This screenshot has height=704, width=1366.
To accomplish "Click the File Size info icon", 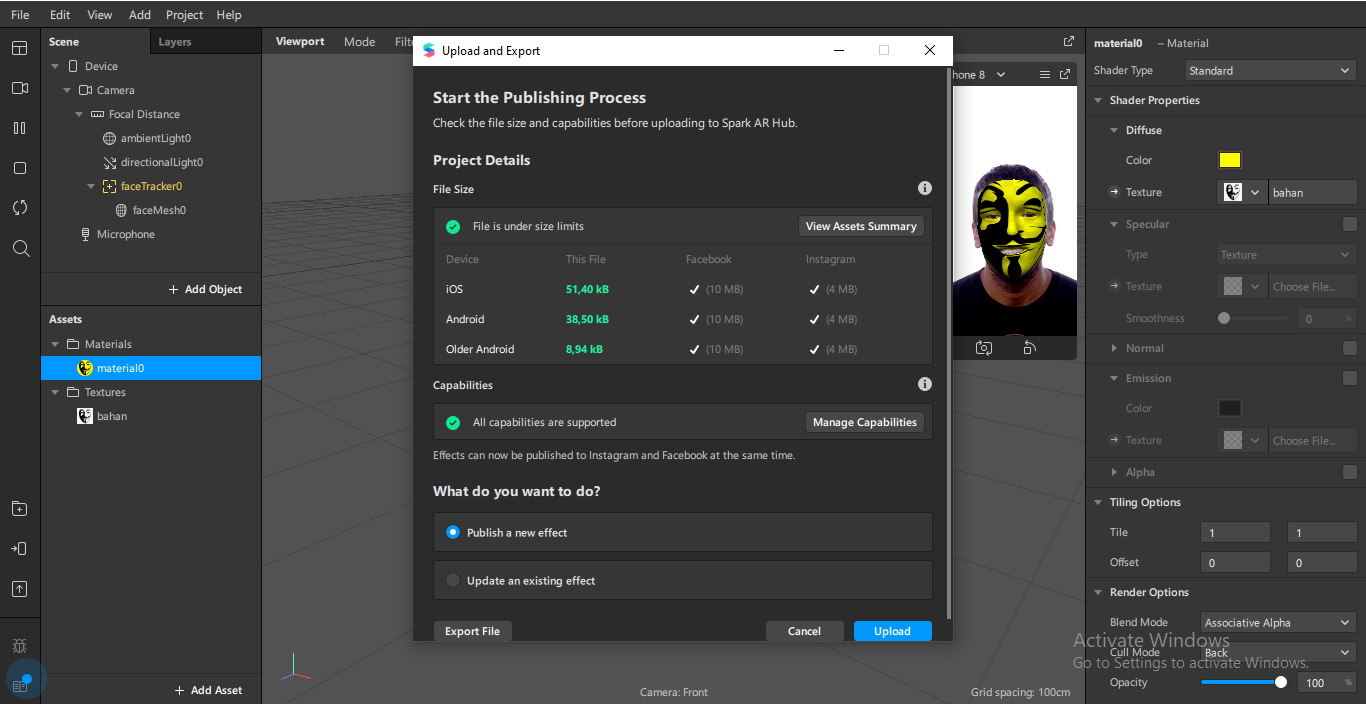I will click(925, 189).
